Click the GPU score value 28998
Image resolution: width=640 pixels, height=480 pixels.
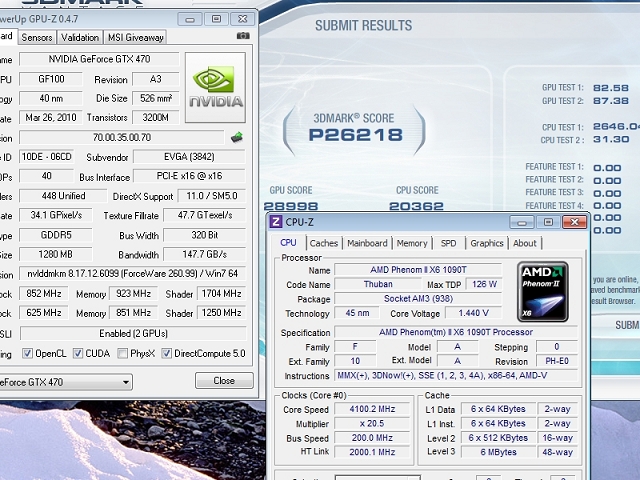click(x=291, y=206)
